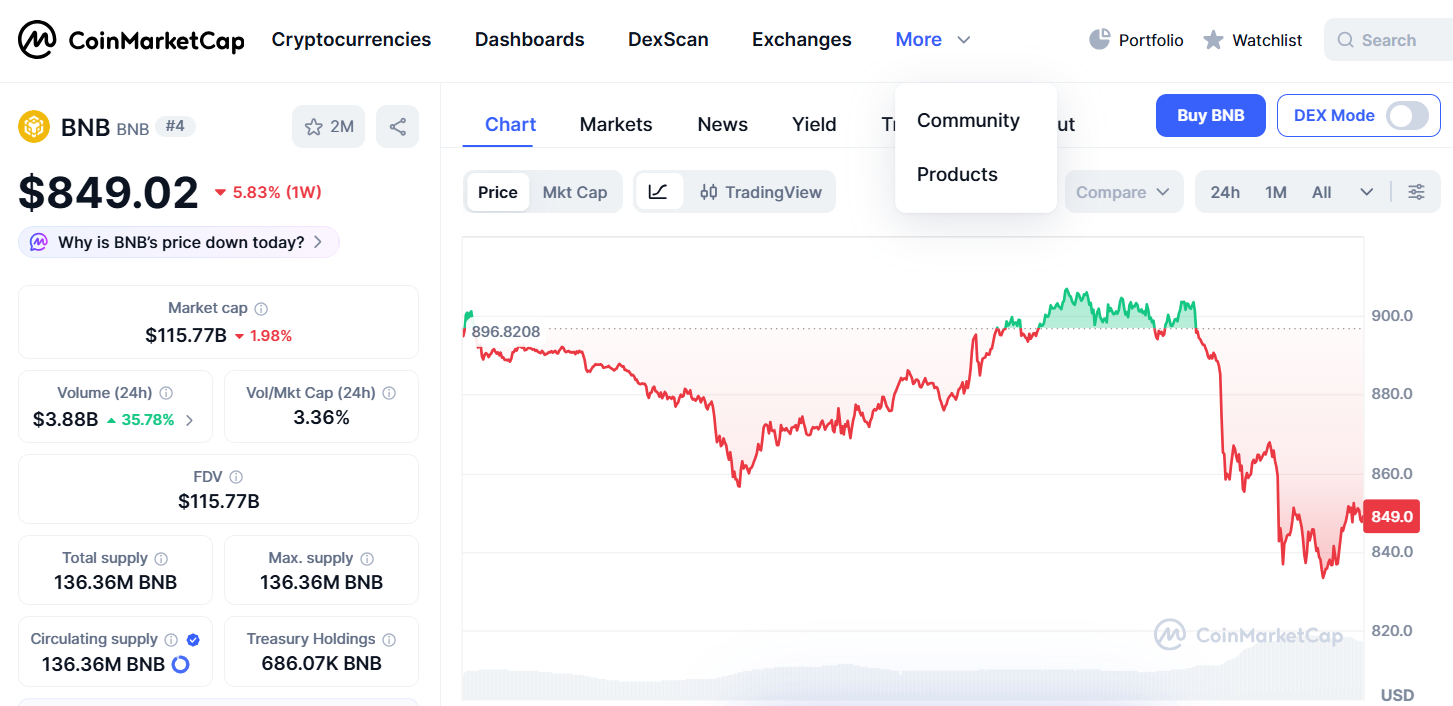Click the FDV info icon
This screenshot has height=706, width=1453.
point(236,477)
